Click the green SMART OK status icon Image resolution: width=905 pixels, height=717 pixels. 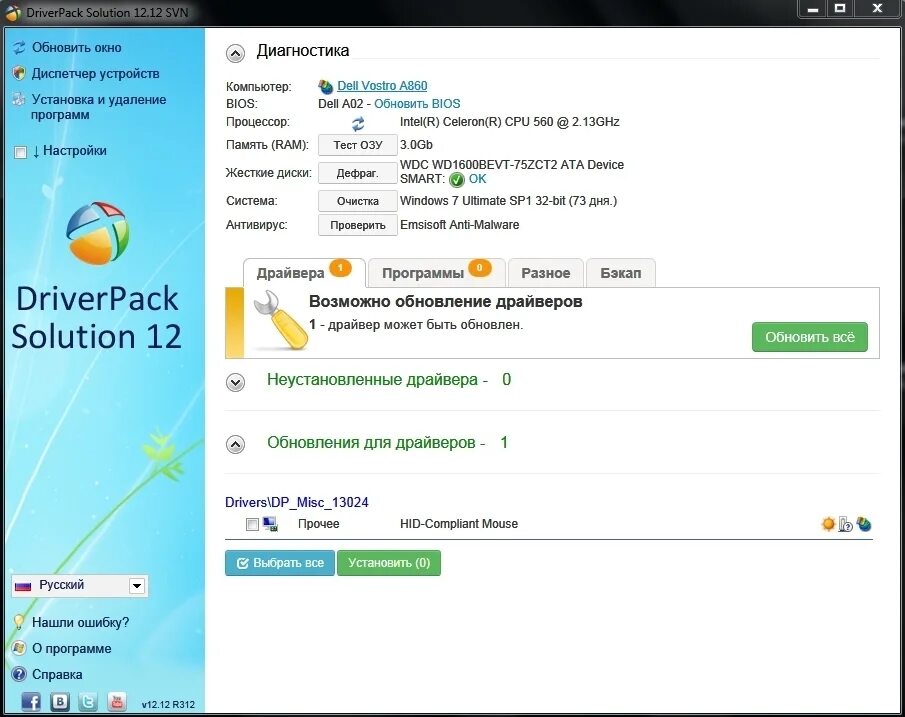pos(461,179)
